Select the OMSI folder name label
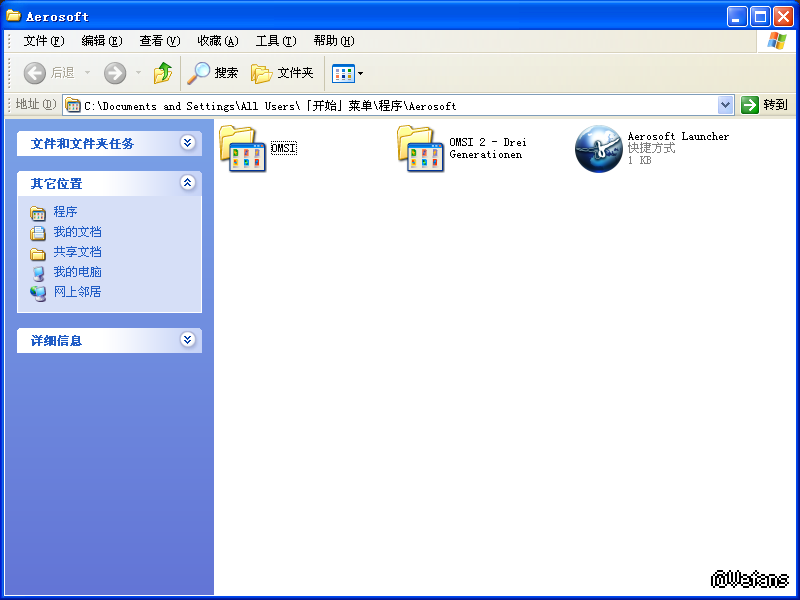The width and height of the screenshot is (800, 600). [x=284, y=148]
